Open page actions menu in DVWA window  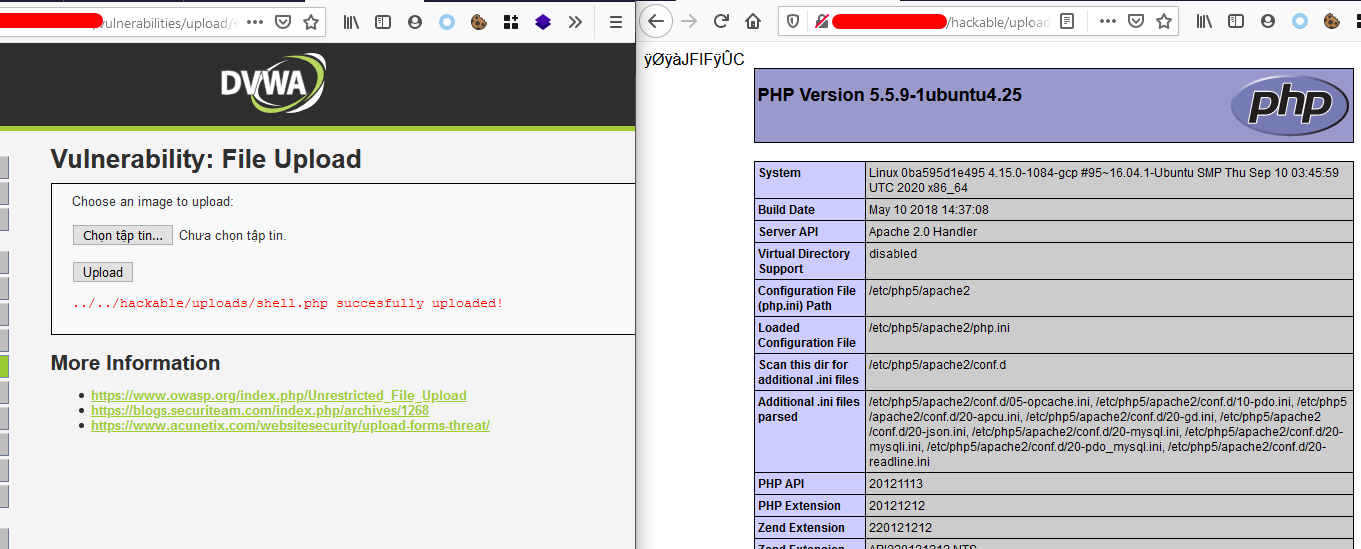tap(255, 21)
